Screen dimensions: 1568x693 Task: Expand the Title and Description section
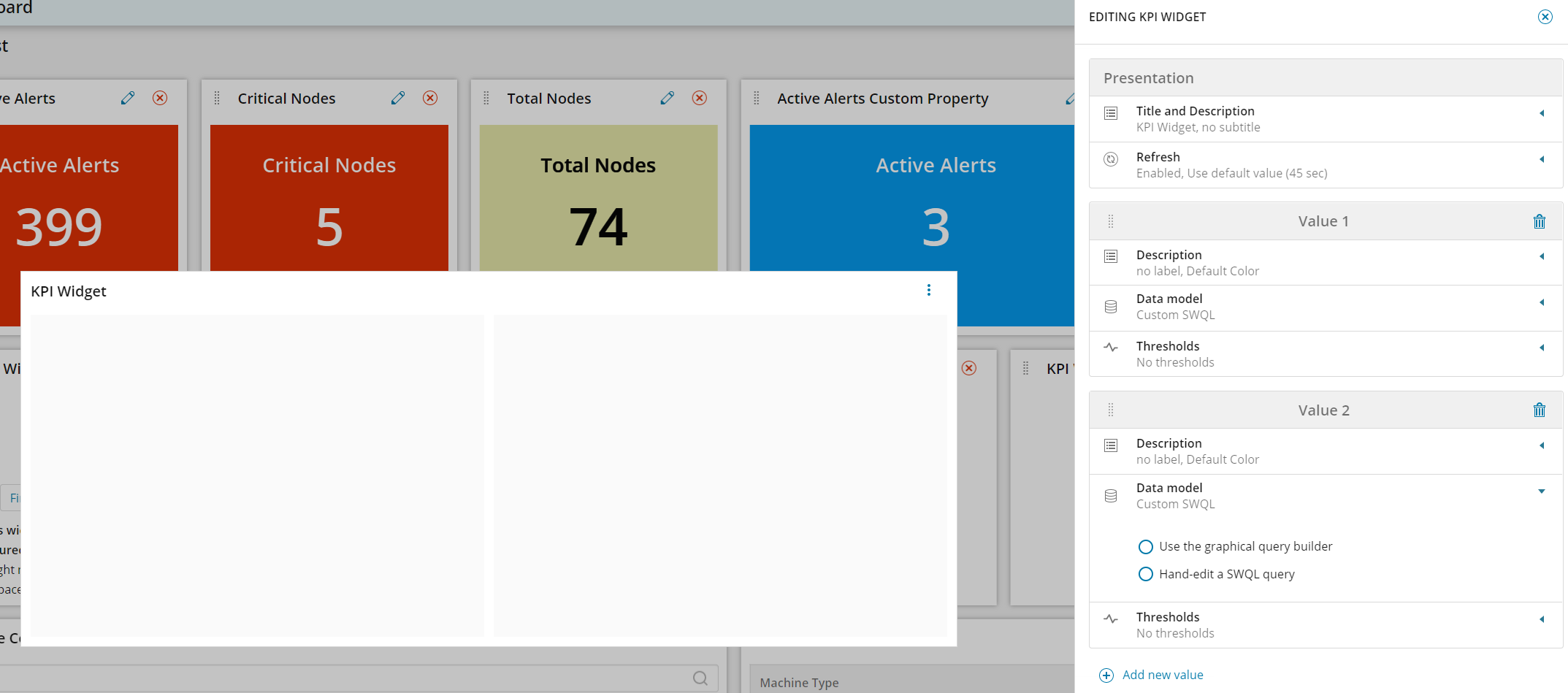1542,113
